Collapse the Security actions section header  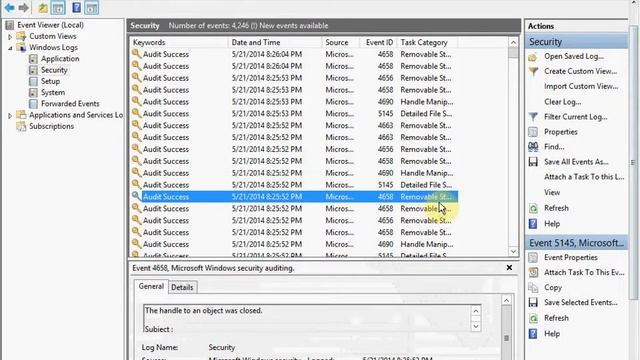point(576,42)
